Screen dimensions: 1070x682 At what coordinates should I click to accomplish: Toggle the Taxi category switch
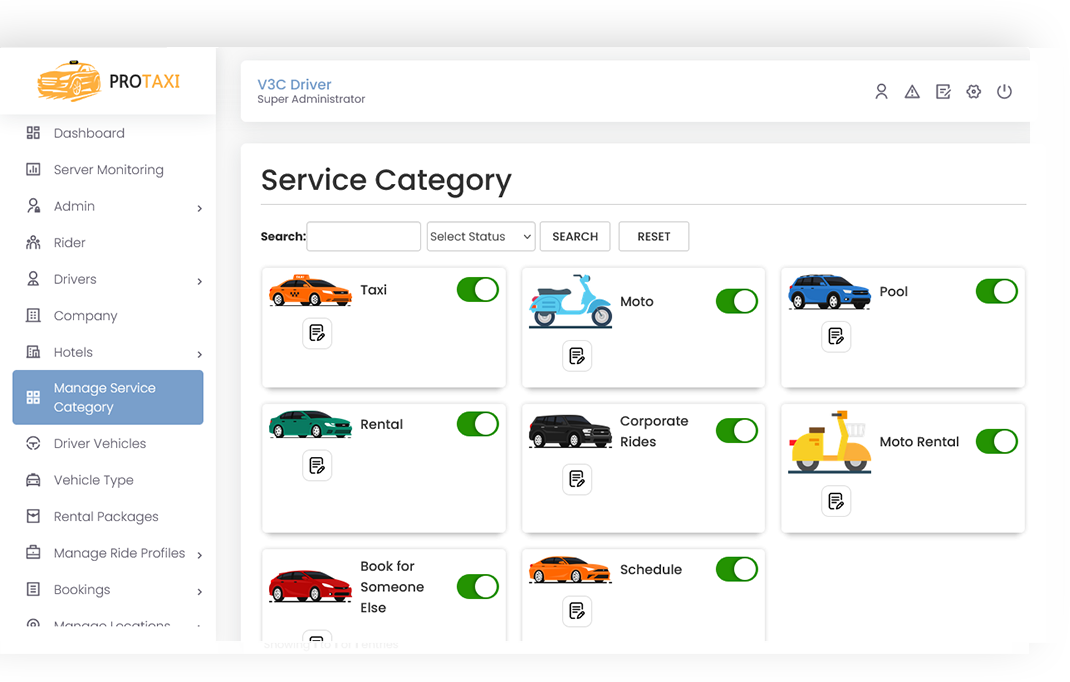tap(478, 289)
